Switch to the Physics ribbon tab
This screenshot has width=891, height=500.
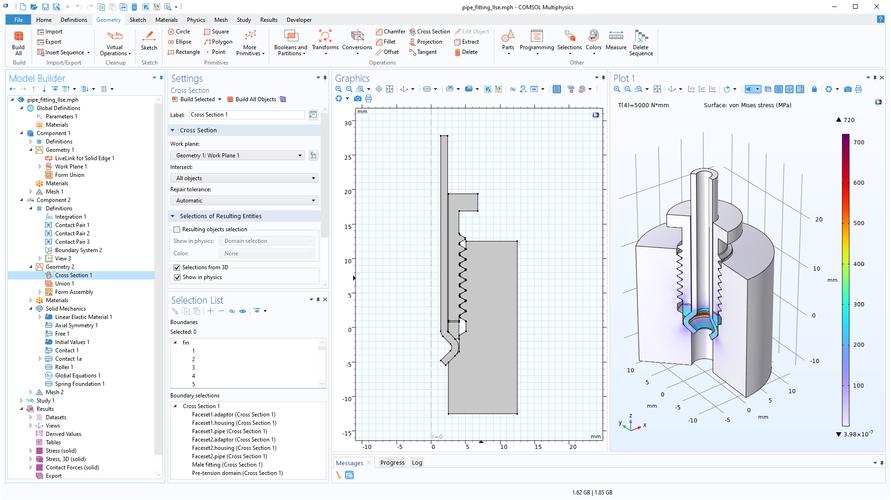(x=195, y=19)
